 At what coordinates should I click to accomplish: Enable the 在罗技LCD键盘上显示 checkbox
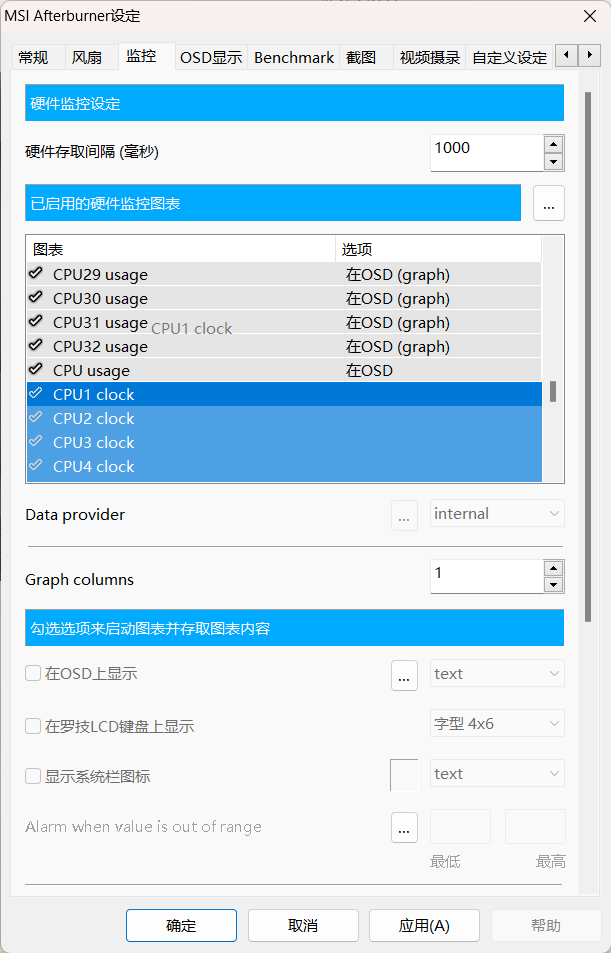pyautogui.click(x=33, y=726)
